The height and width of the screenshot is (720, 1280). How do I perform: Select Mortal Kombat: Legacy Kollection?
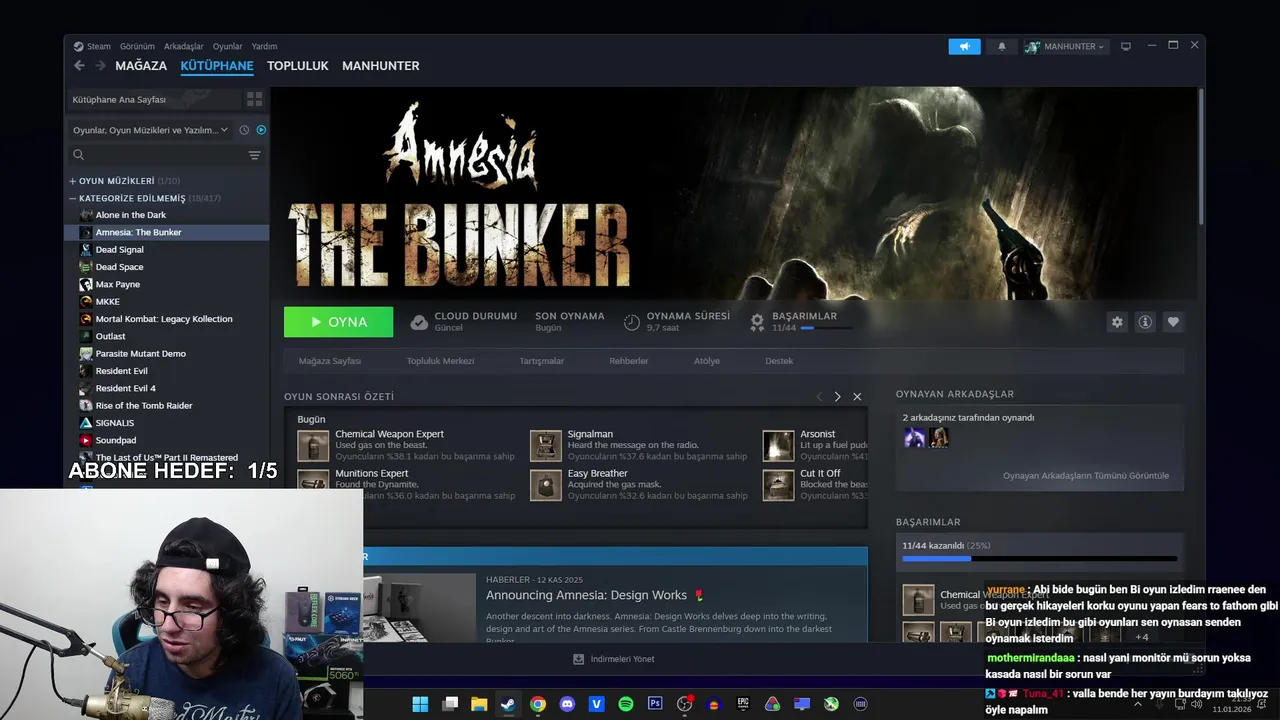[164, 319]
